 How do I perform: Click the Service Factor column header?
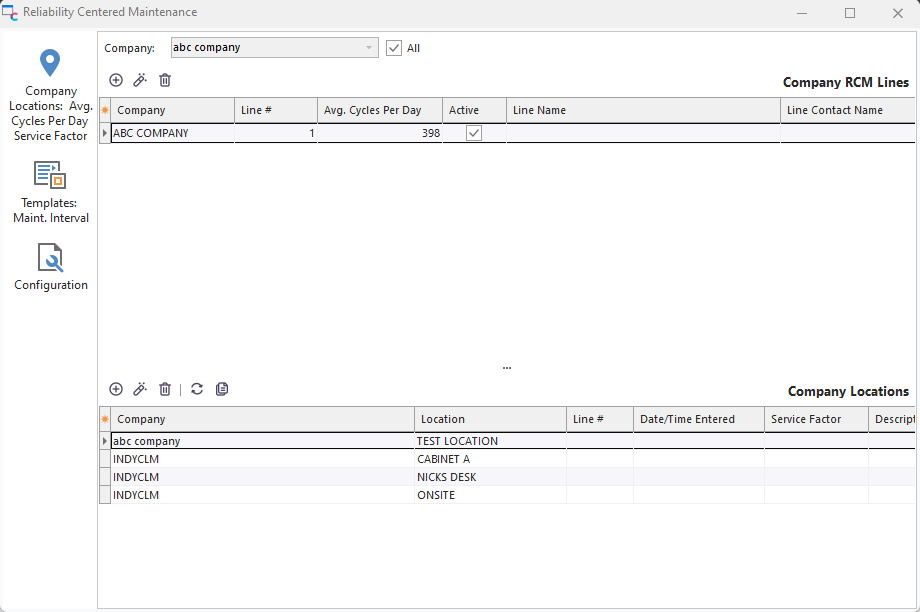click(815, 419)
